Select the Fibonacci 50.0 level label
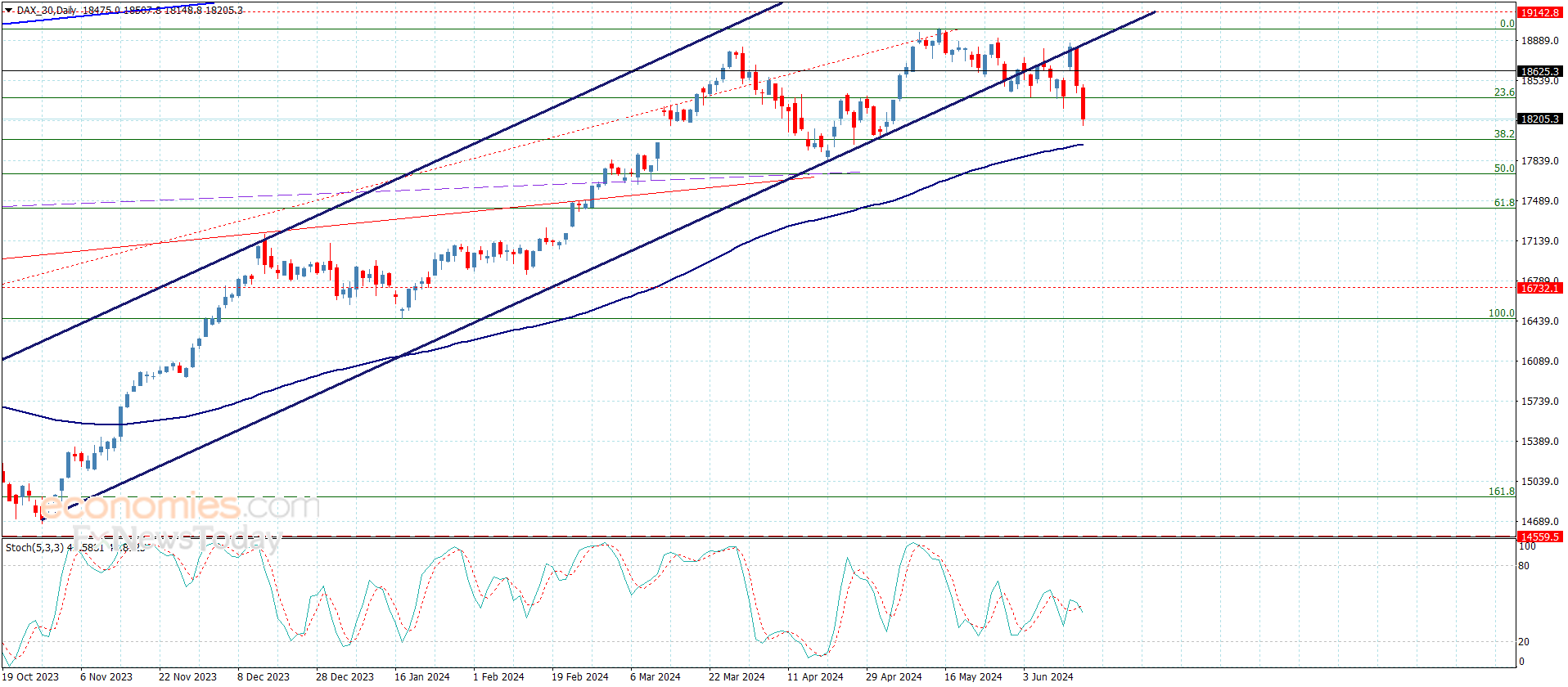The image size is (1568, 687). (x=1504, y=168)
